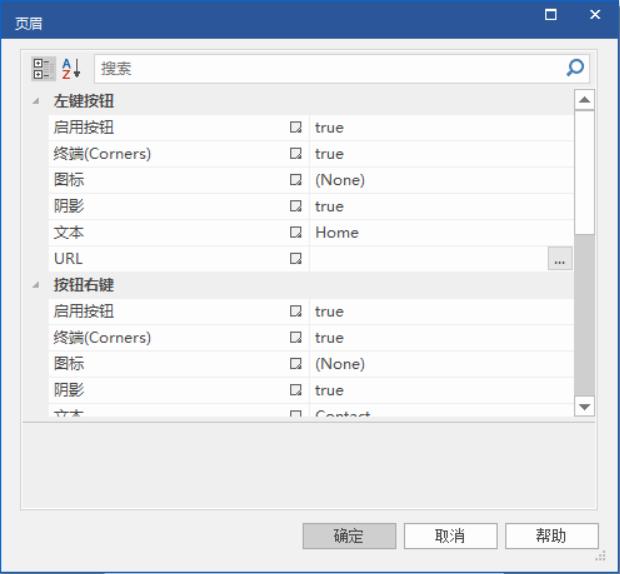Click the scrollbar down arrow
This screenshot has width=620, height=574.
click(584, 406)
